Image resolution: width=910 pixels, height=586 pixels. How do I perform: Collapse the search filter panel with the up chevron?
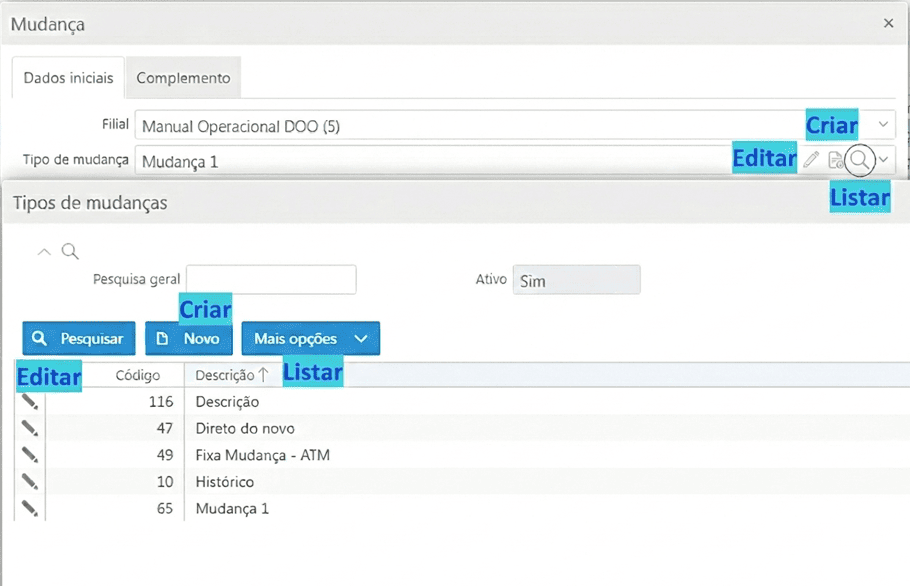click(44, 251)
